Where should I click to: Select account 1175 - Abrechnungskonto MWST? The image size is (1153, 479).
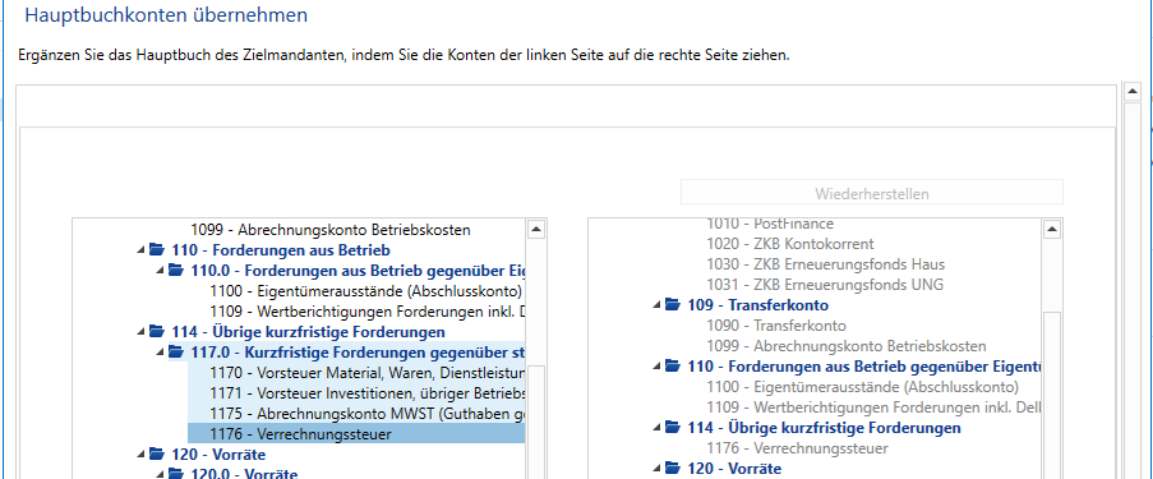pos(367,414)
